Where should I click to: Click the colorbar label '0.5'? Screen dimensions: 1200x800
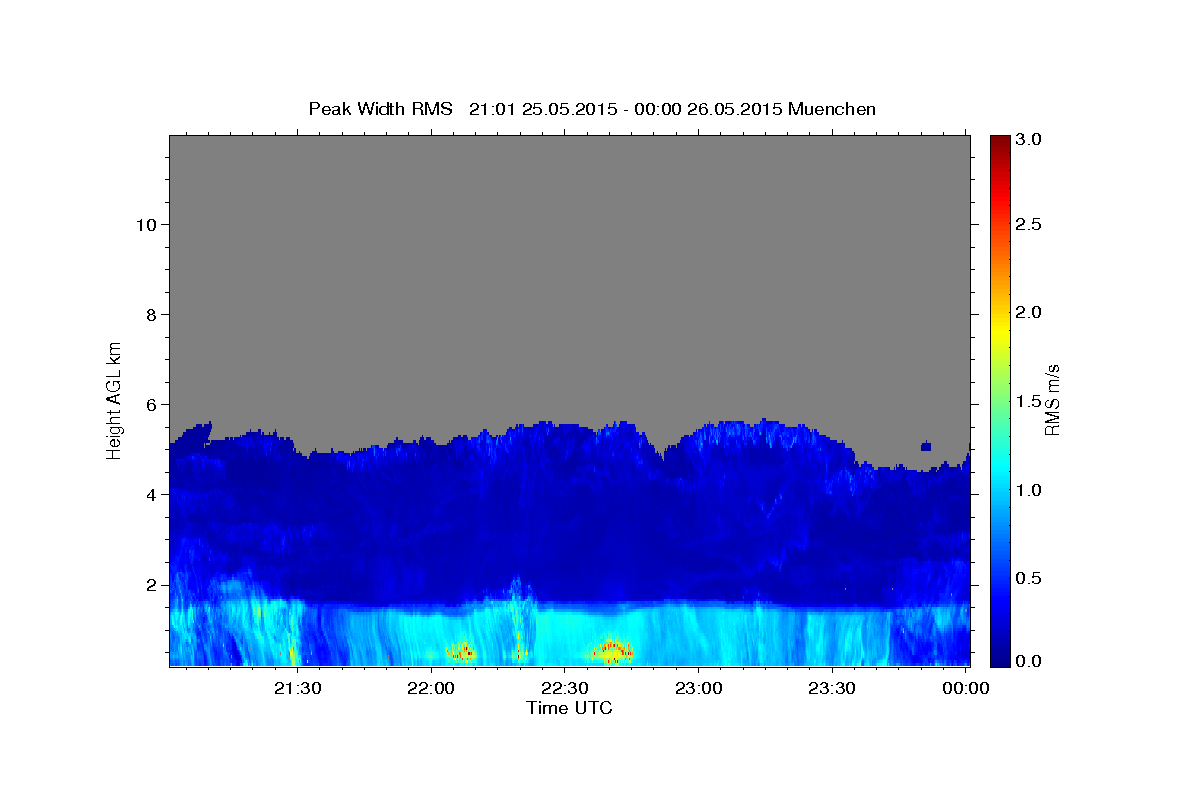[1029, 578]
